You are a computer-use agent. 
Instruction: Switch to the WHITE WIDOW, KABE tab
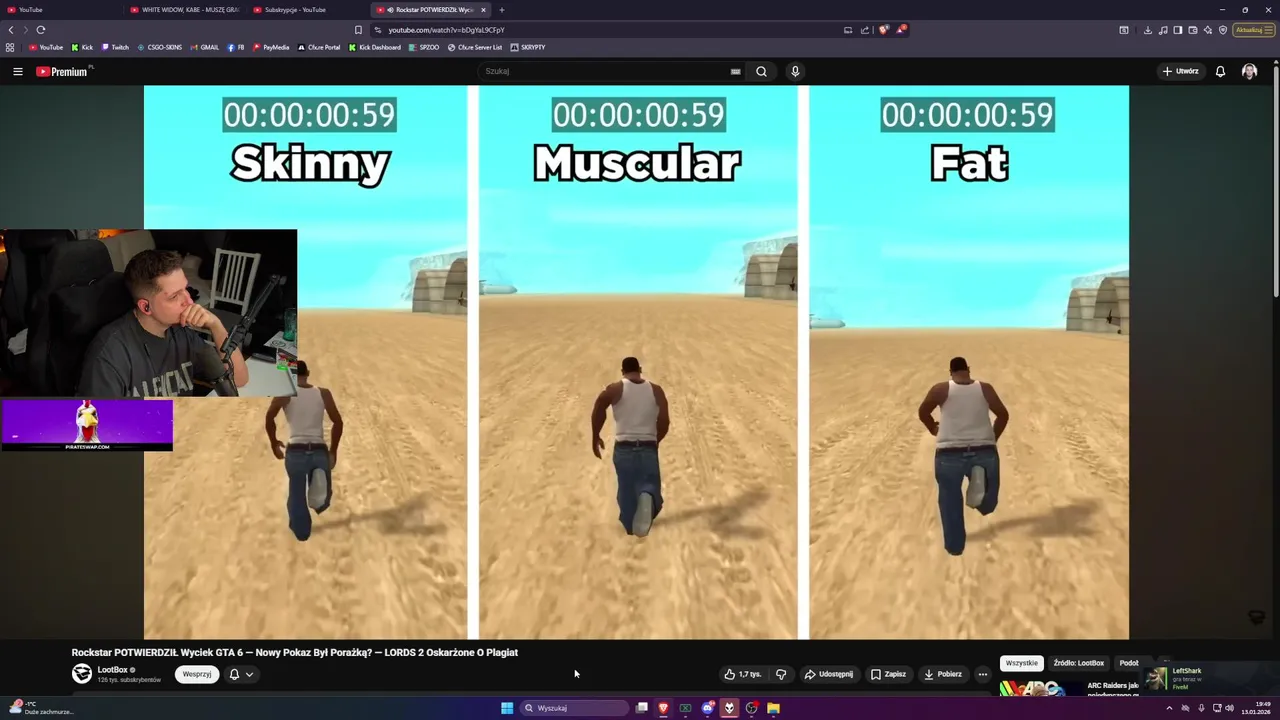click(x=185, y=10)
